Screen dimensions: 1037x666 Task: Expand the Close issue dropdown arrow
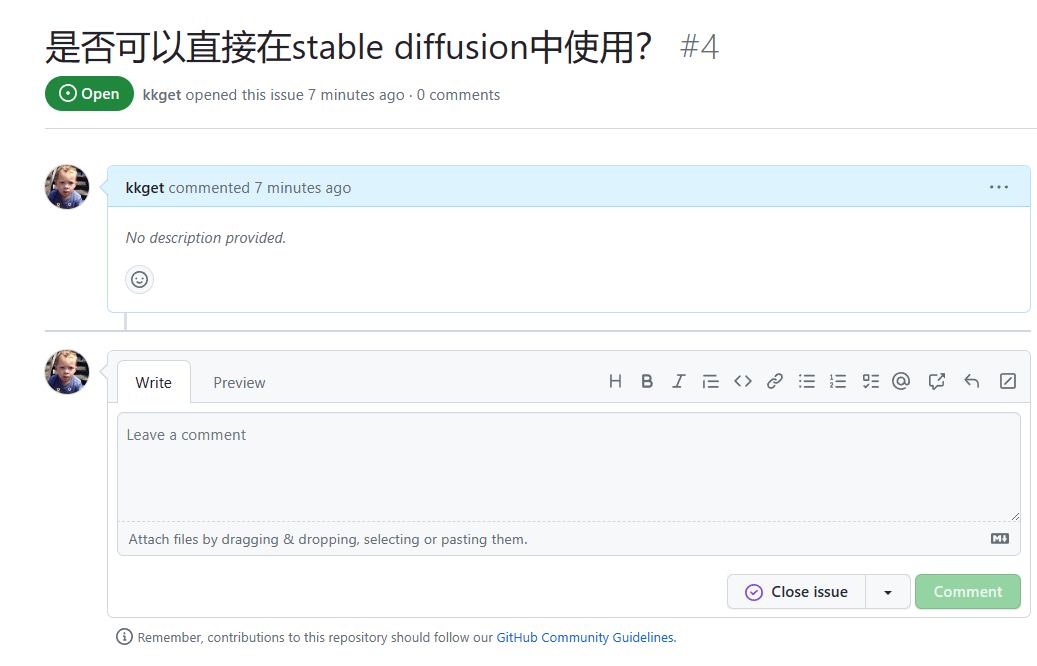(x=888, y=591)
